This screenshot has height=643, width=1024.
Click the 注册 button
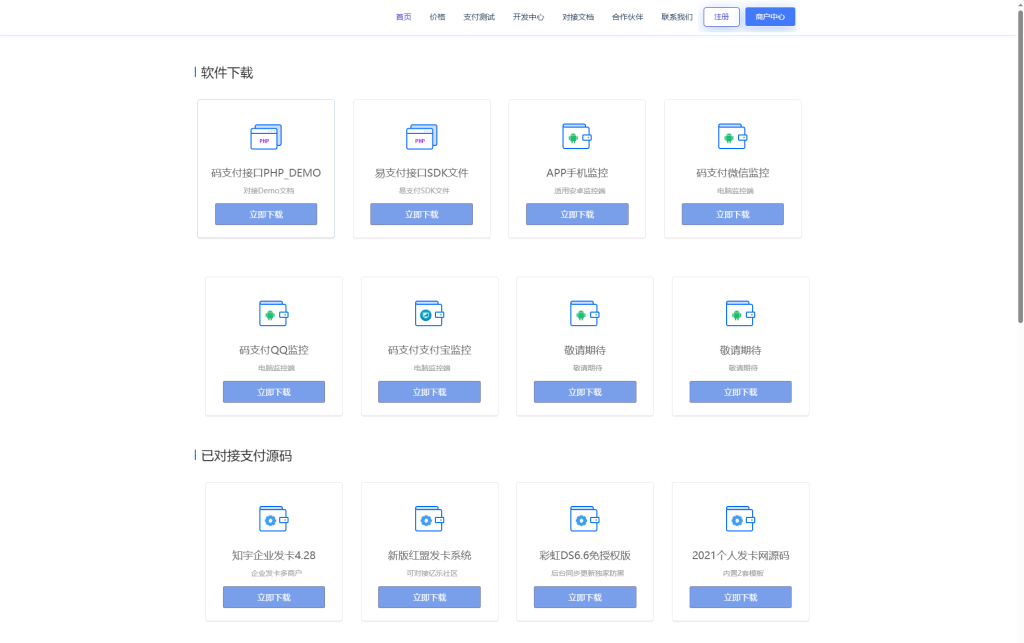coord(720,17)
